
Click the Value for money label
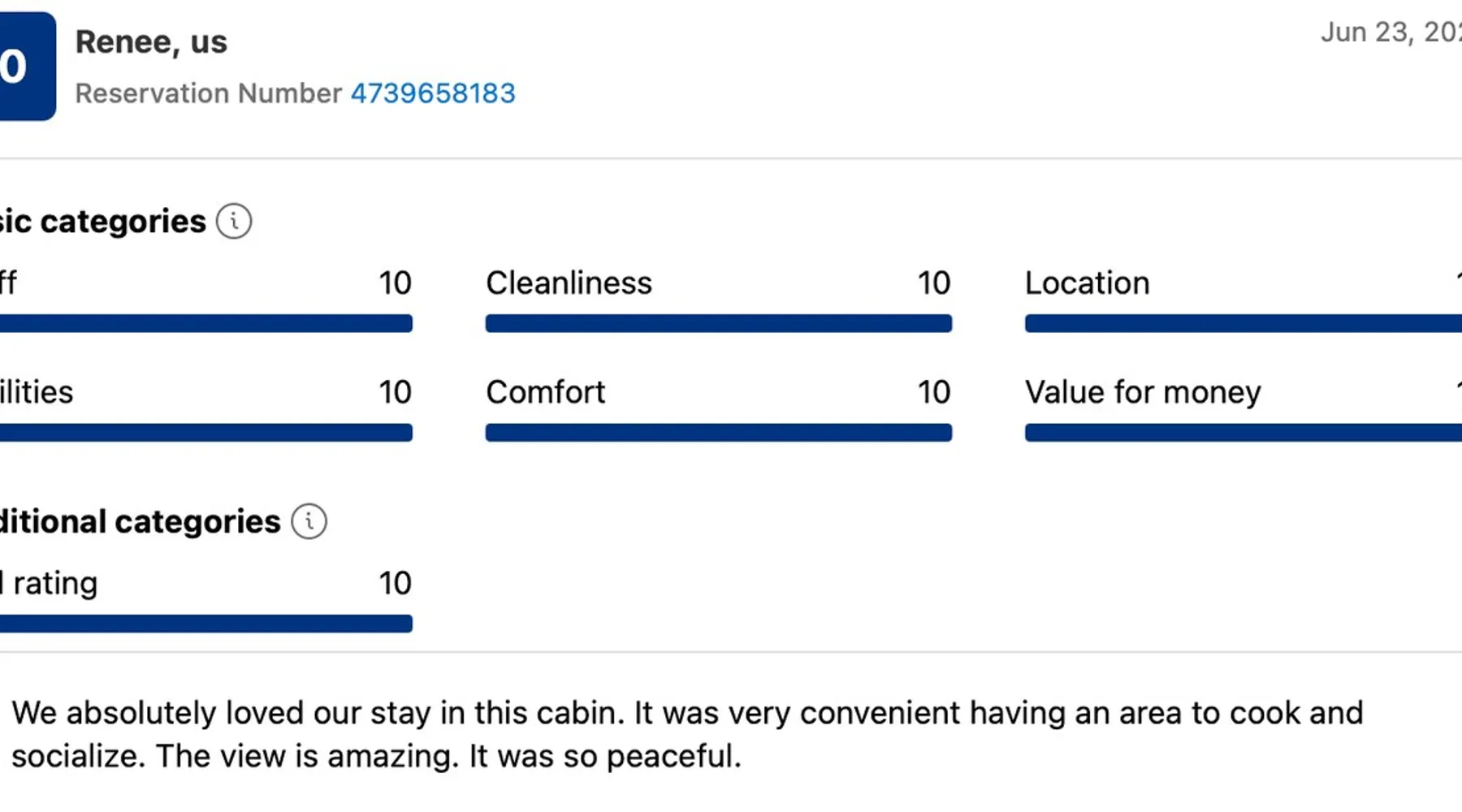(1143, 392)
